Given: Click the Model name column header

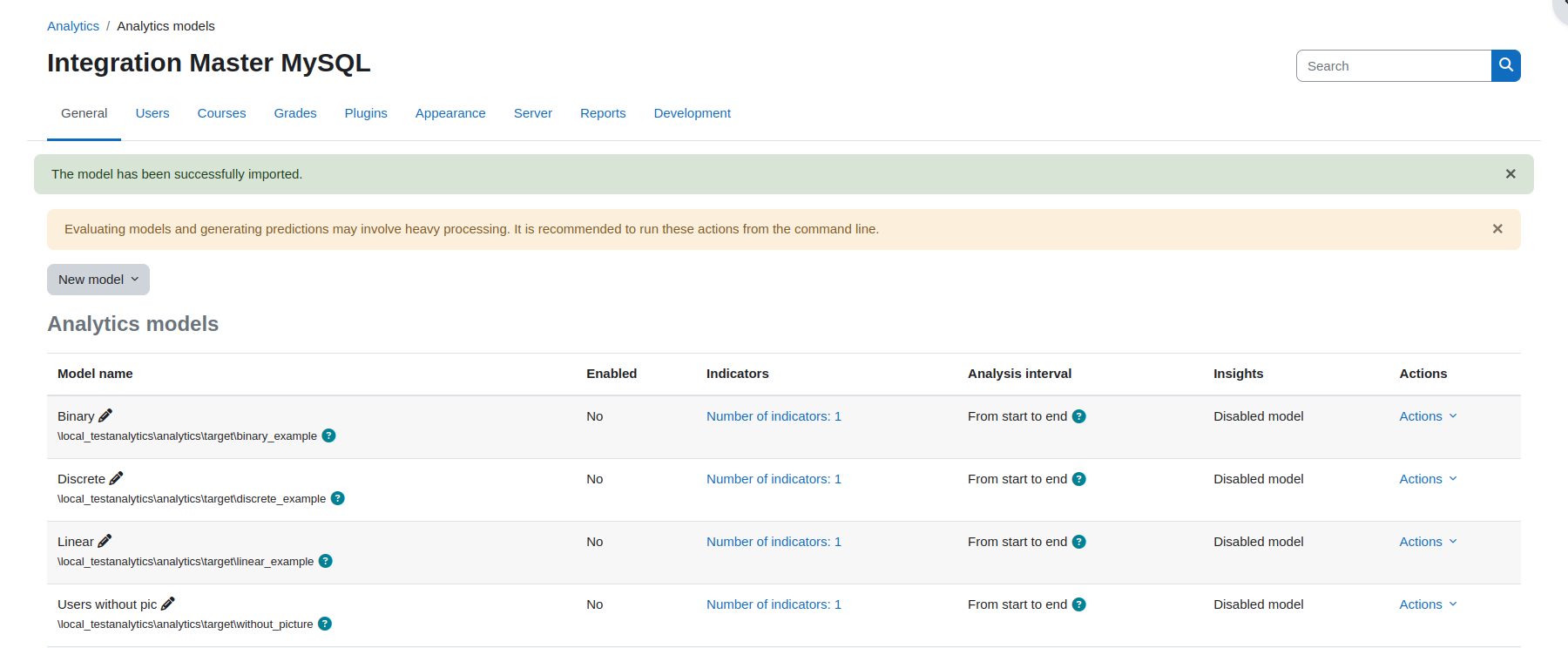Looking at the screenshot, I should [95, 374].
